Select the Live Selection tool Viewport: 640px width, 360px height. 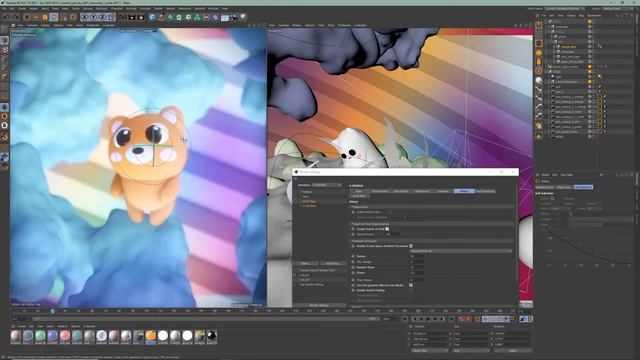(x=27, y=17)
